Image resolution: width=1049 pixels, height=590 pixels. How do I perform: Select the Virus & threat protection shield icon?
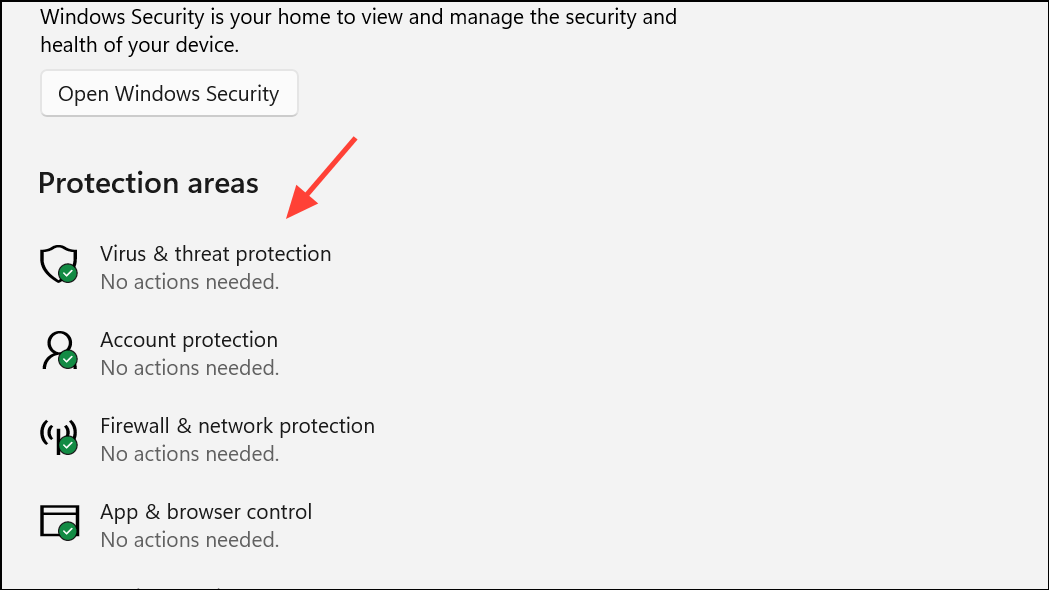[x=59, y=264]
